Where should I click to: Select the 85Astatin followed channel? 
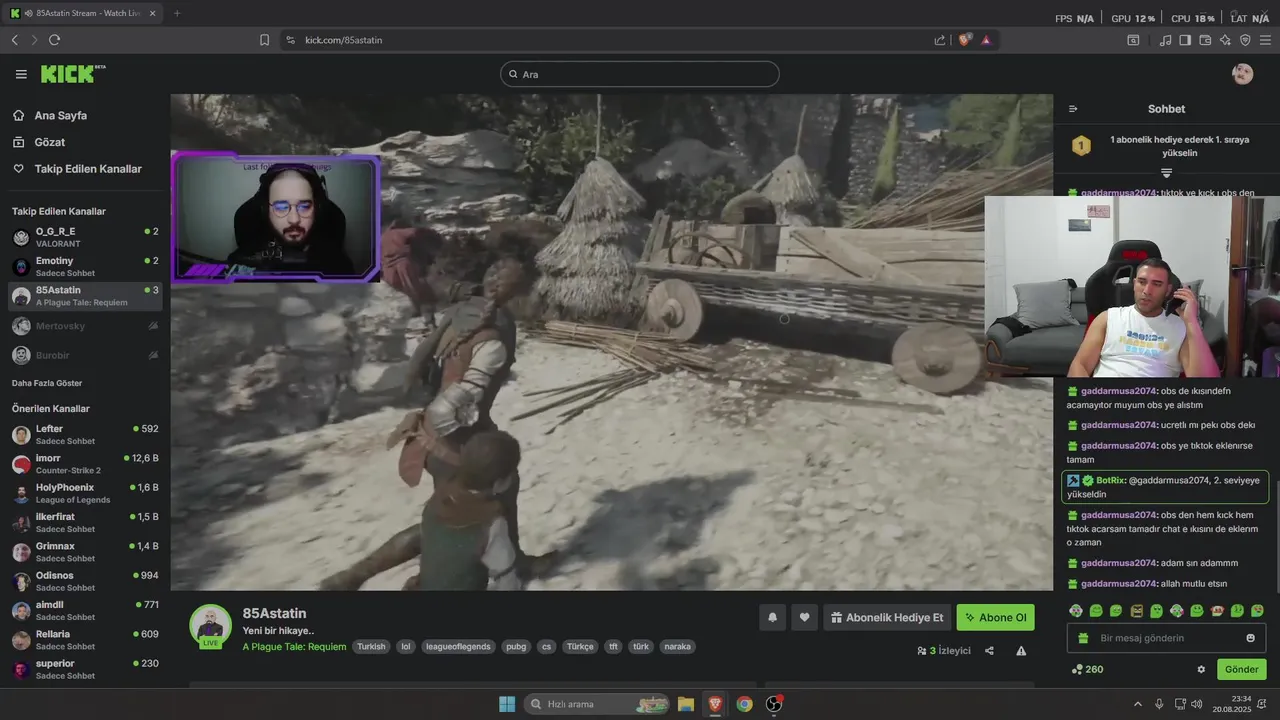pyautogui.click(x=85, y=296)
